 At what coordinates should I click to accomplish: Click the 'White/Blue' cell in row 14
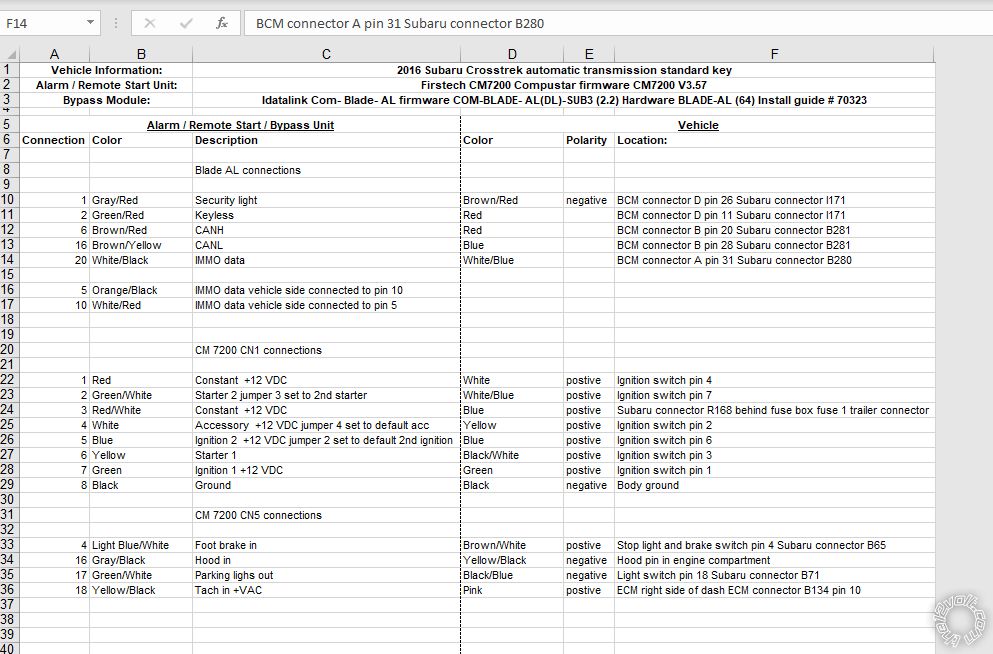pyautogui.click(x=512, y=260)
